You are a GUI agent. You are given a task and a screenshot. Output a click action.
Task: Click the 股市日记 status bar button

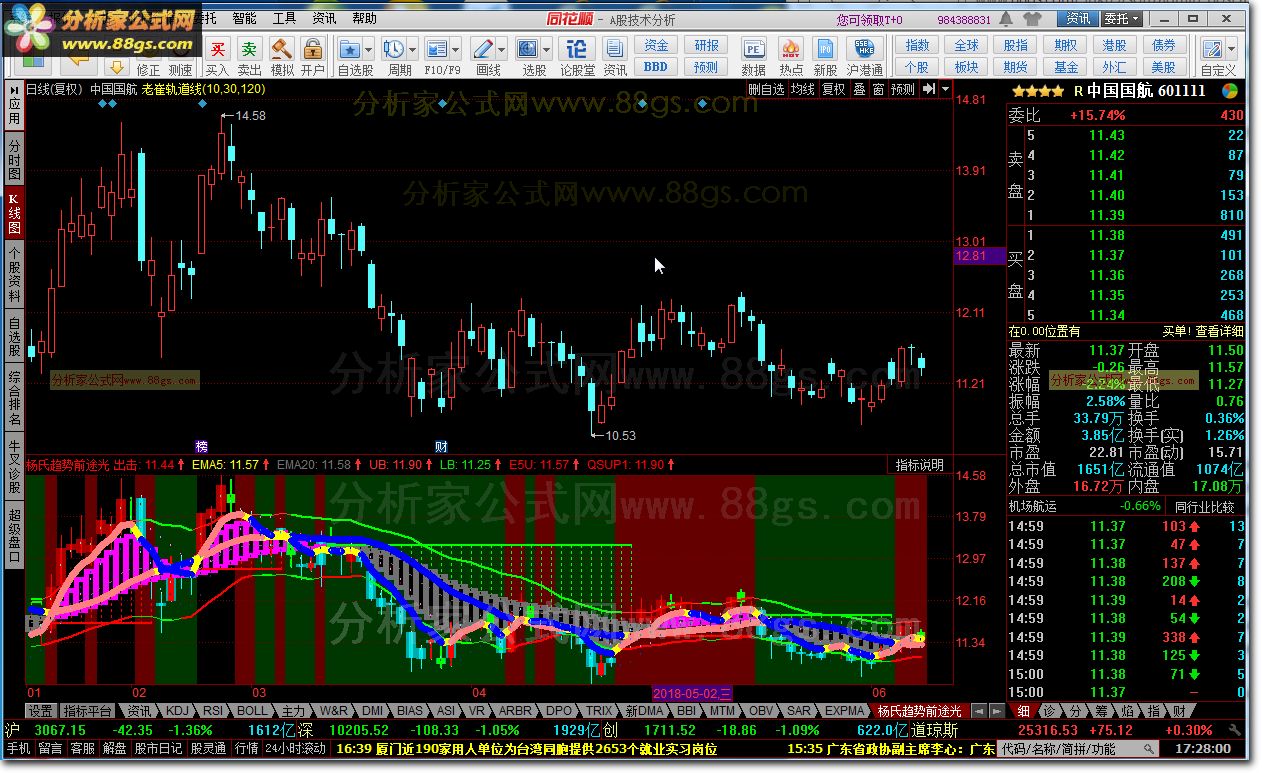tap(158, 748)
